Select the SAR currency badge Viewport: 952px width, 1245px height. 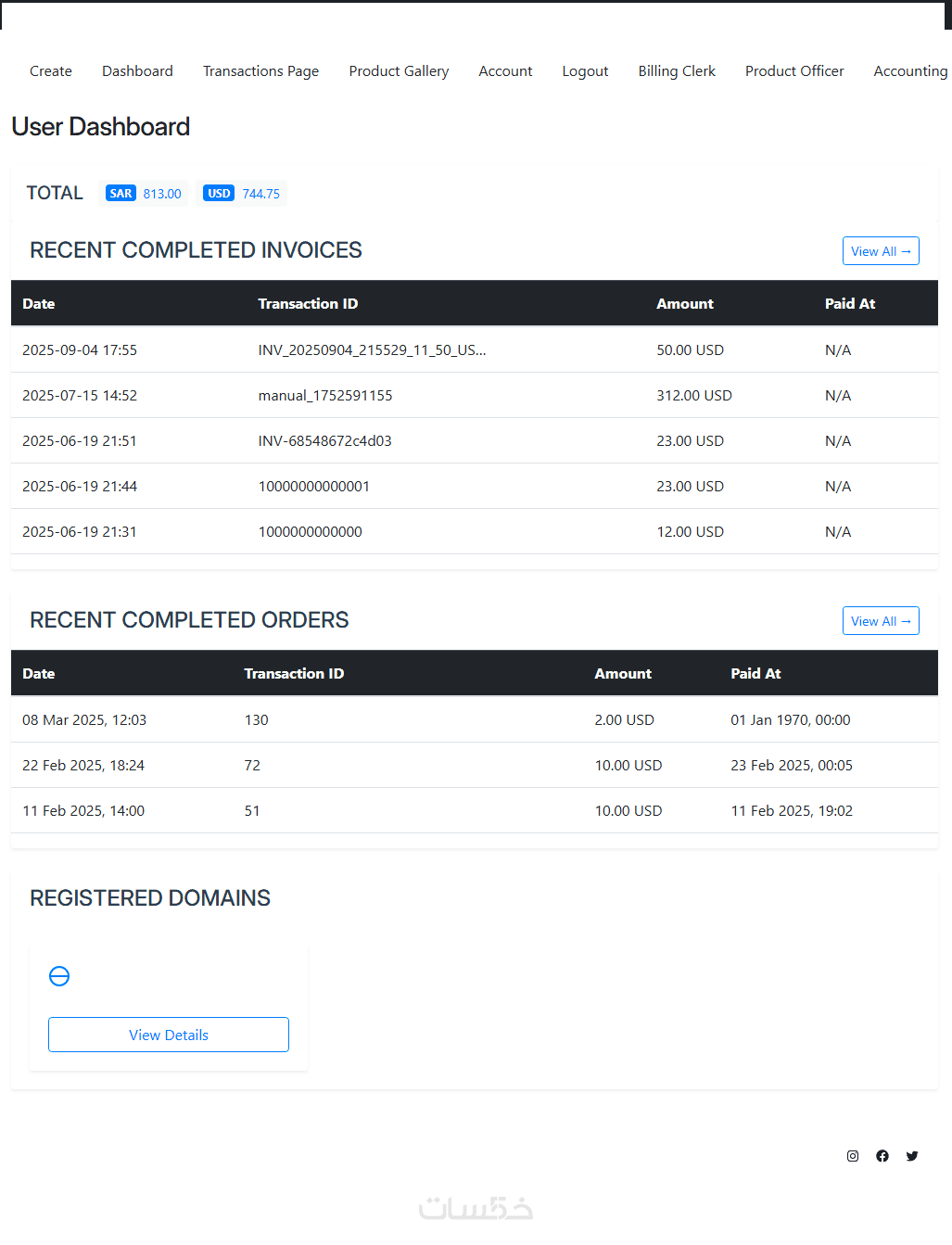[x=121, y=194]
